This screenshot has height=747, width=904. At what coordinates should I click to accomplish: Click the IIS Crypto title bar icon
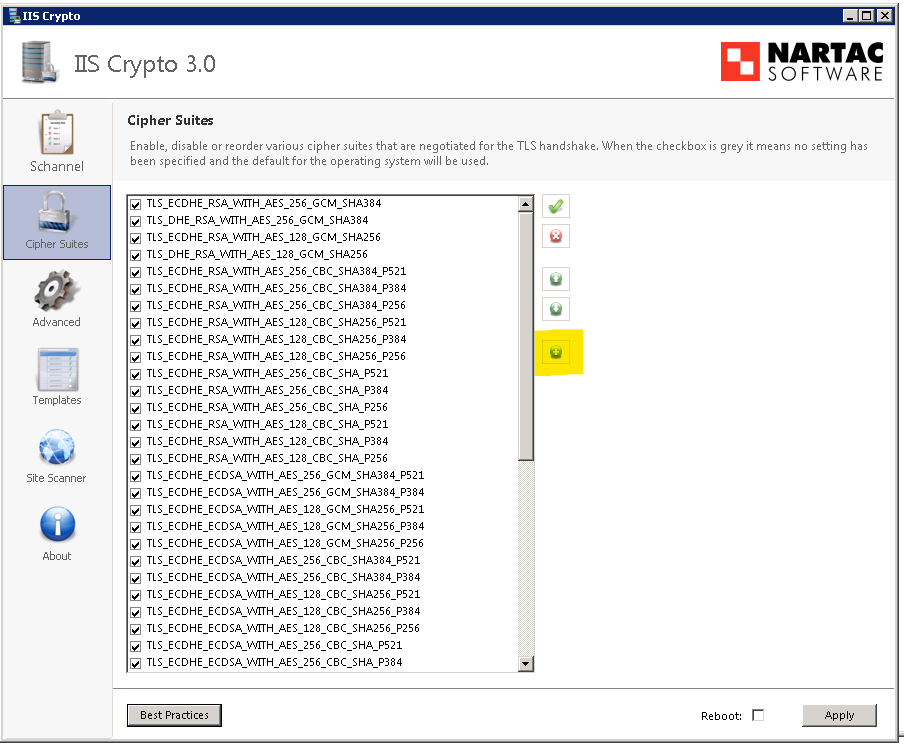14,16
